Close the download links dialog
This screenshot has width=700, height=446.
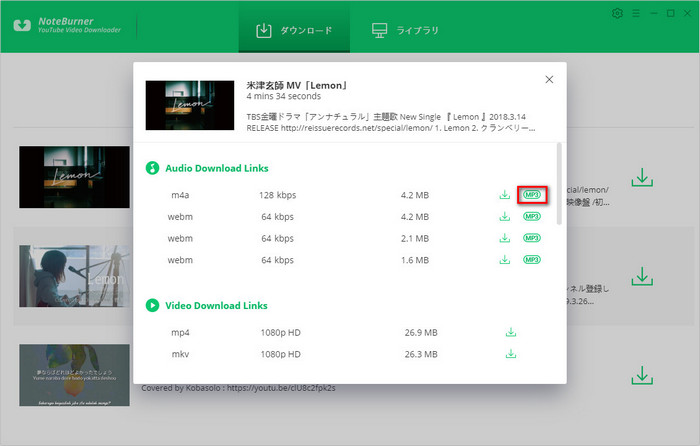[x=549, y=79]
